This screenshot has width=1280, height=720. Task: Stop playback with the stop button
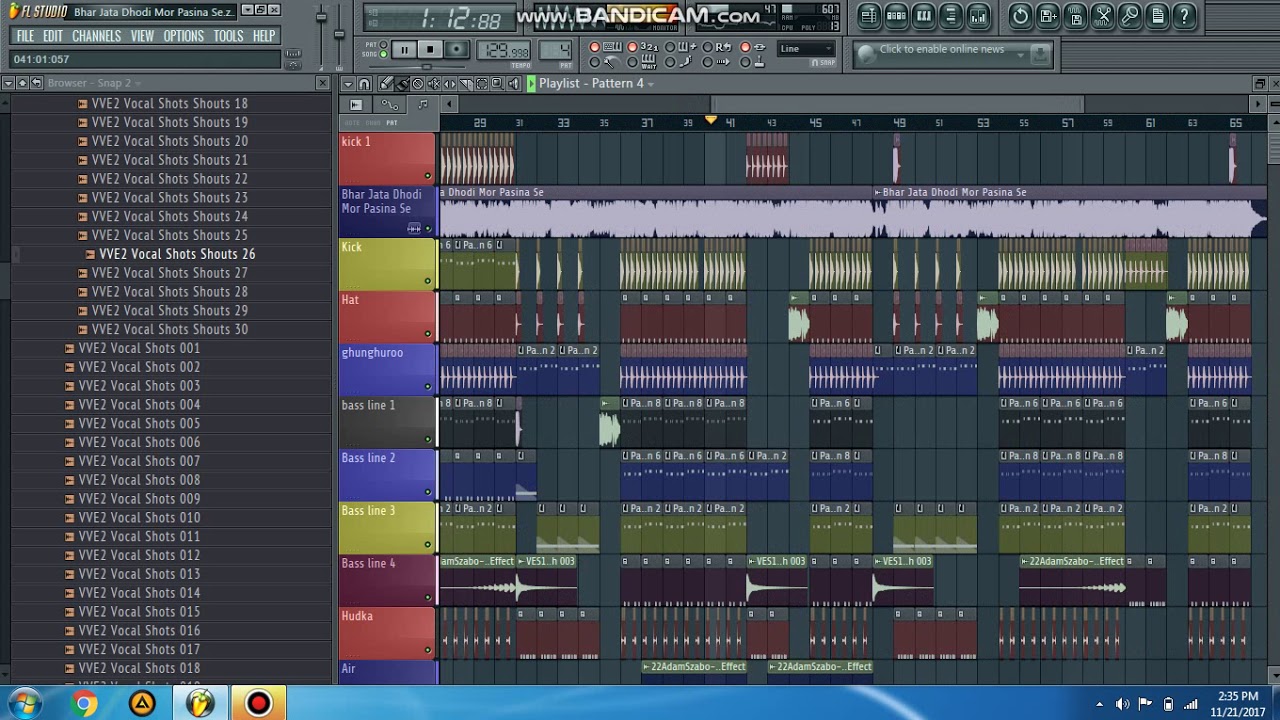click(x=430, y=50)
